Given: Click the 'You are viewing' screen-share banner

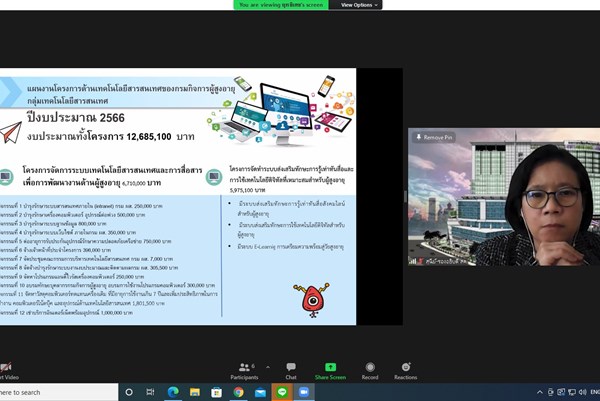Looking at the screenshot, I should click(x=281, y=5).
